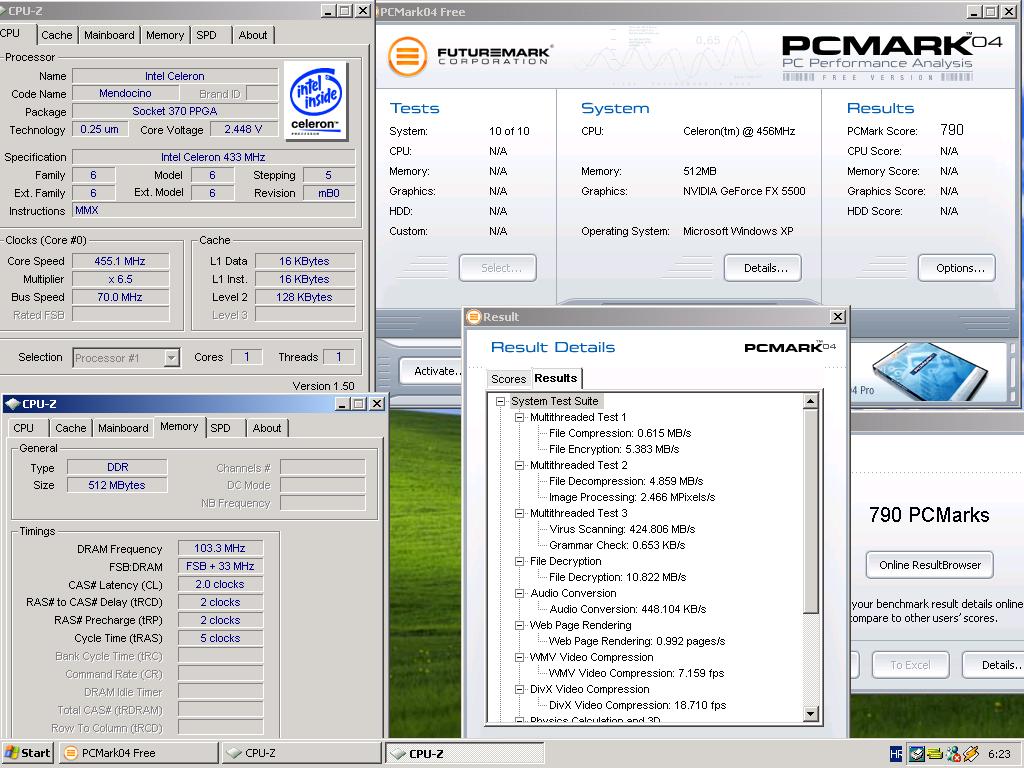Screen dimensions: 1024x768
Task: Click the Core Speed 455.1 MHz field
Action: click(x=120, y=261)
